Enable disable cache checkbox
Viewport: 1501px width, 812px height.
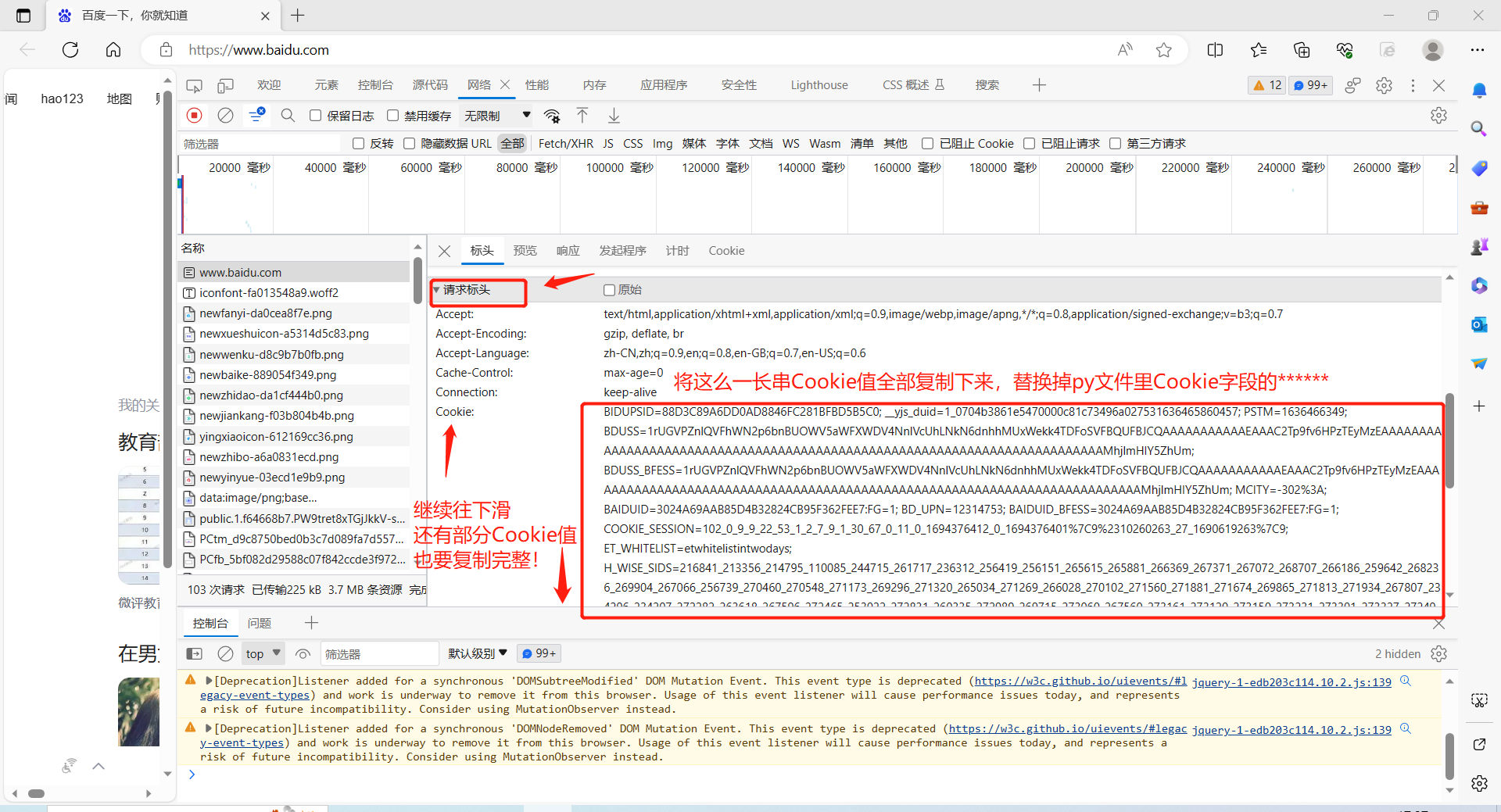point(392,116)
